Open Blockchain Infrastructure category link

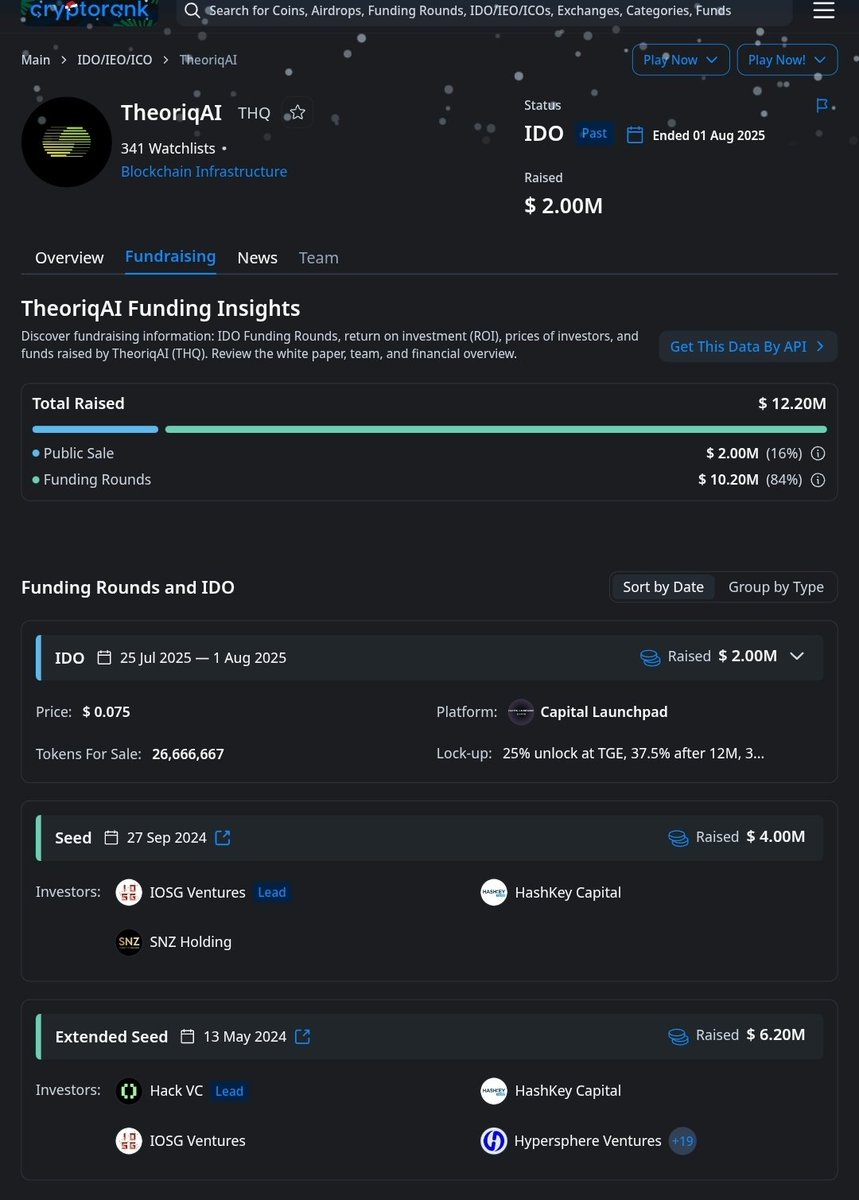pos(204,172)
